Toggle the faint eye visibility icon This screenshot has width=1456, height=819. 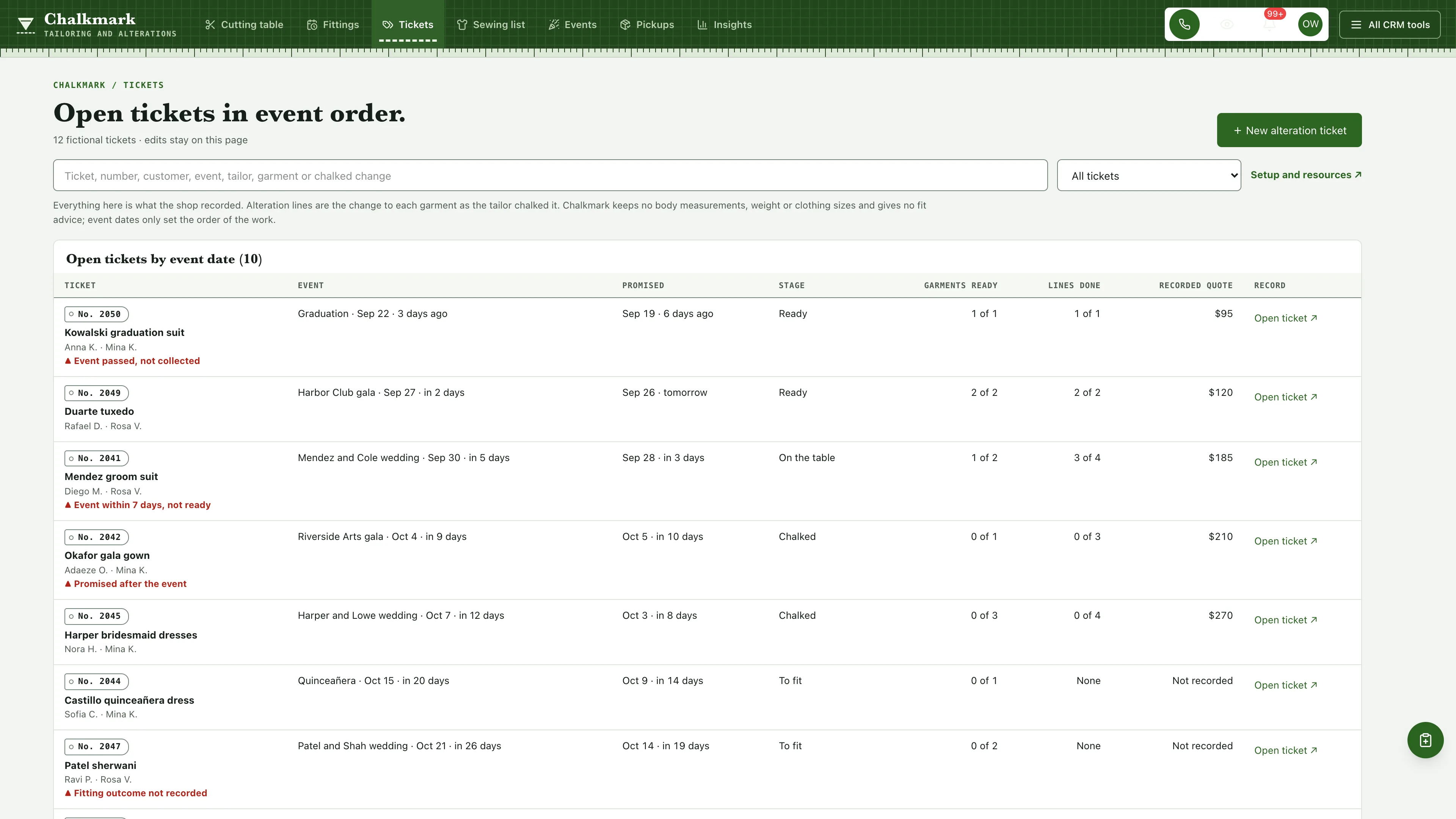[1227, 24]
